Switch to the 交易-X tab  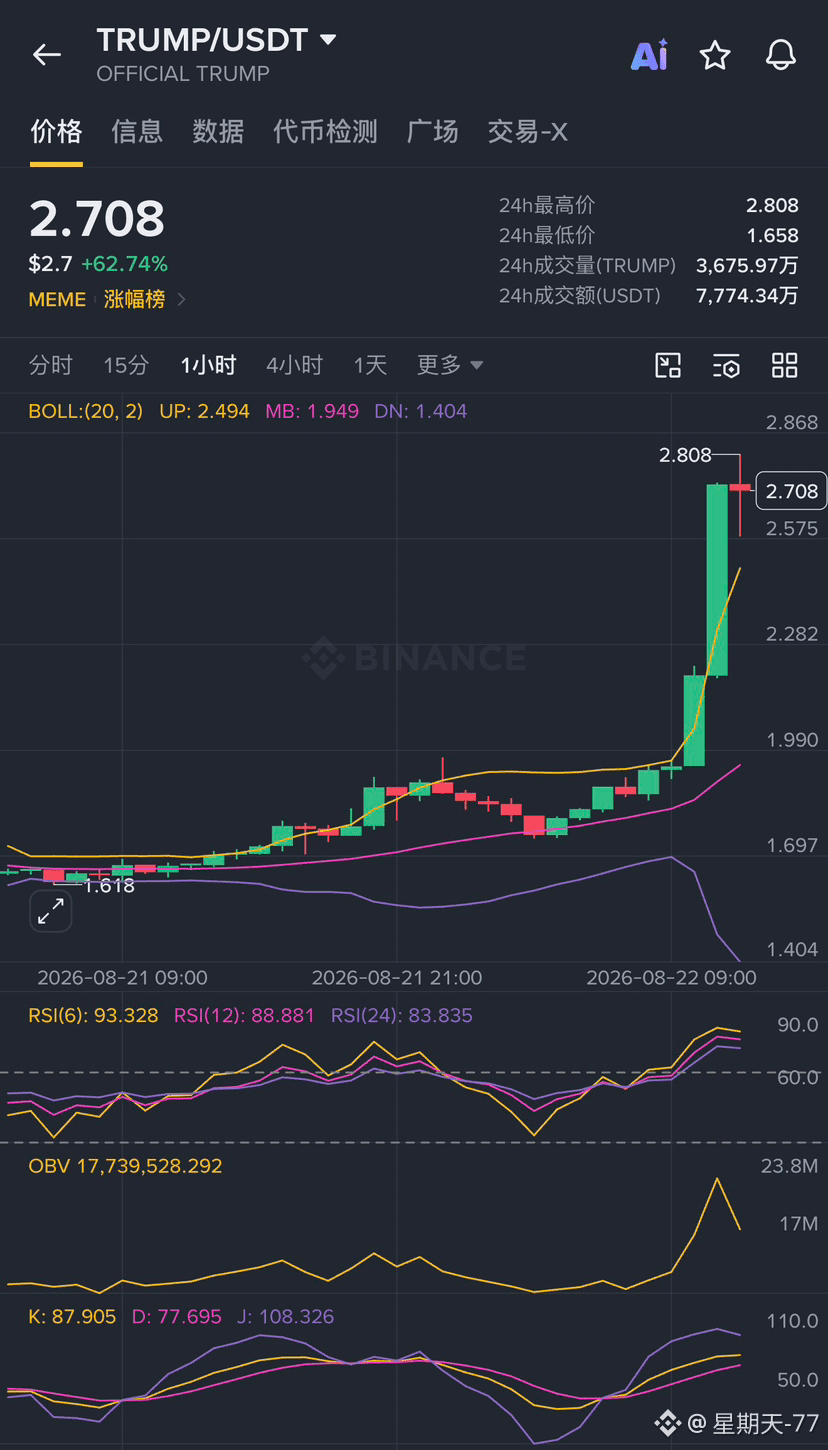coord(528,131)
